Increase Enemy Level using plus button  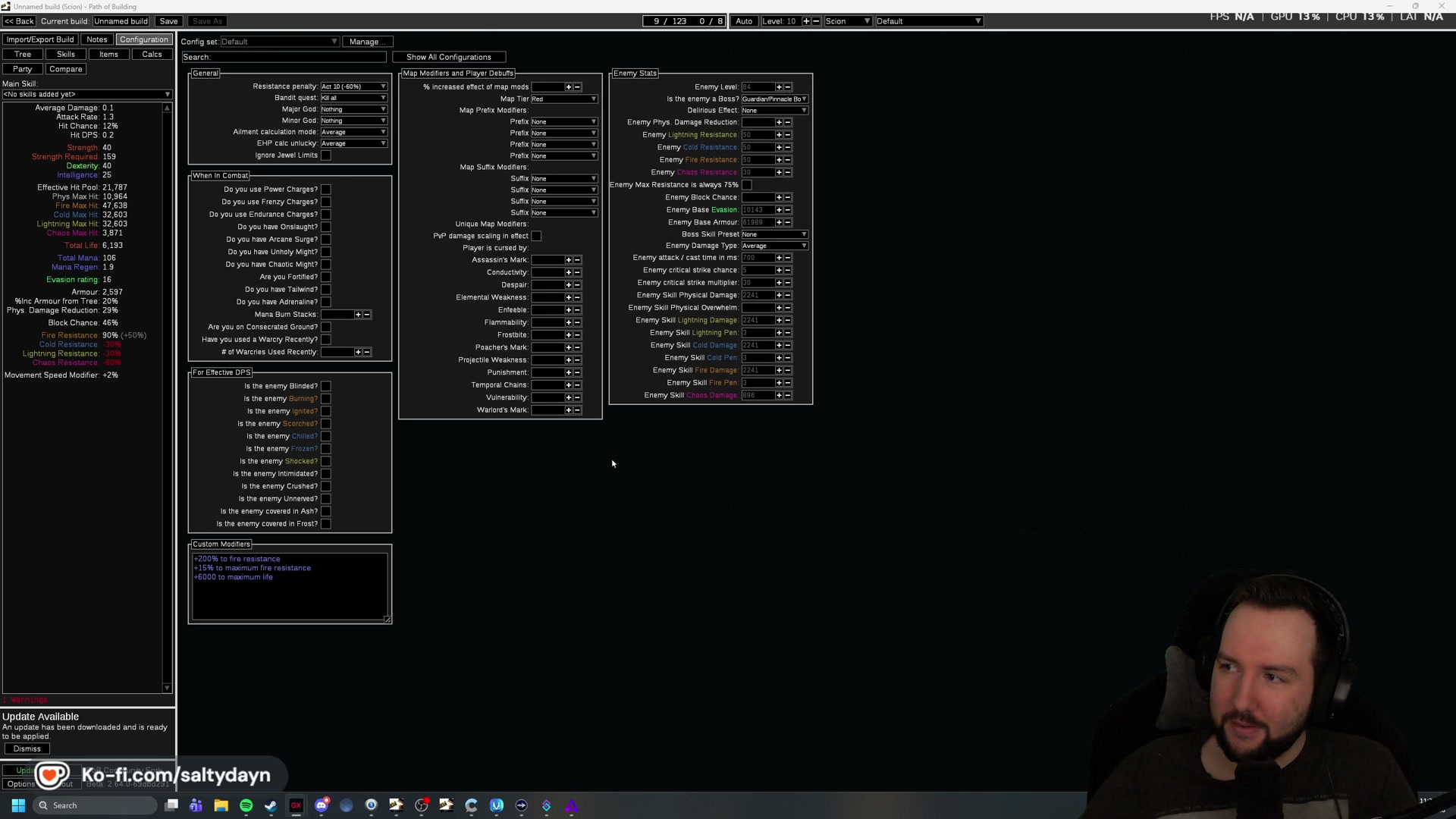[x=779, y=87]
